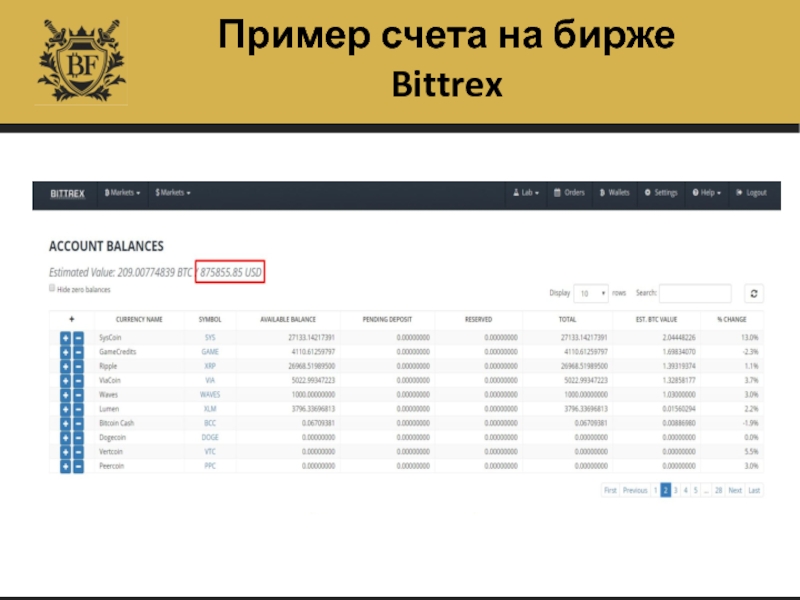Click the plus button in the Waves row
Viewport: 800px width, 600px height.
click(x=65, y=395)
